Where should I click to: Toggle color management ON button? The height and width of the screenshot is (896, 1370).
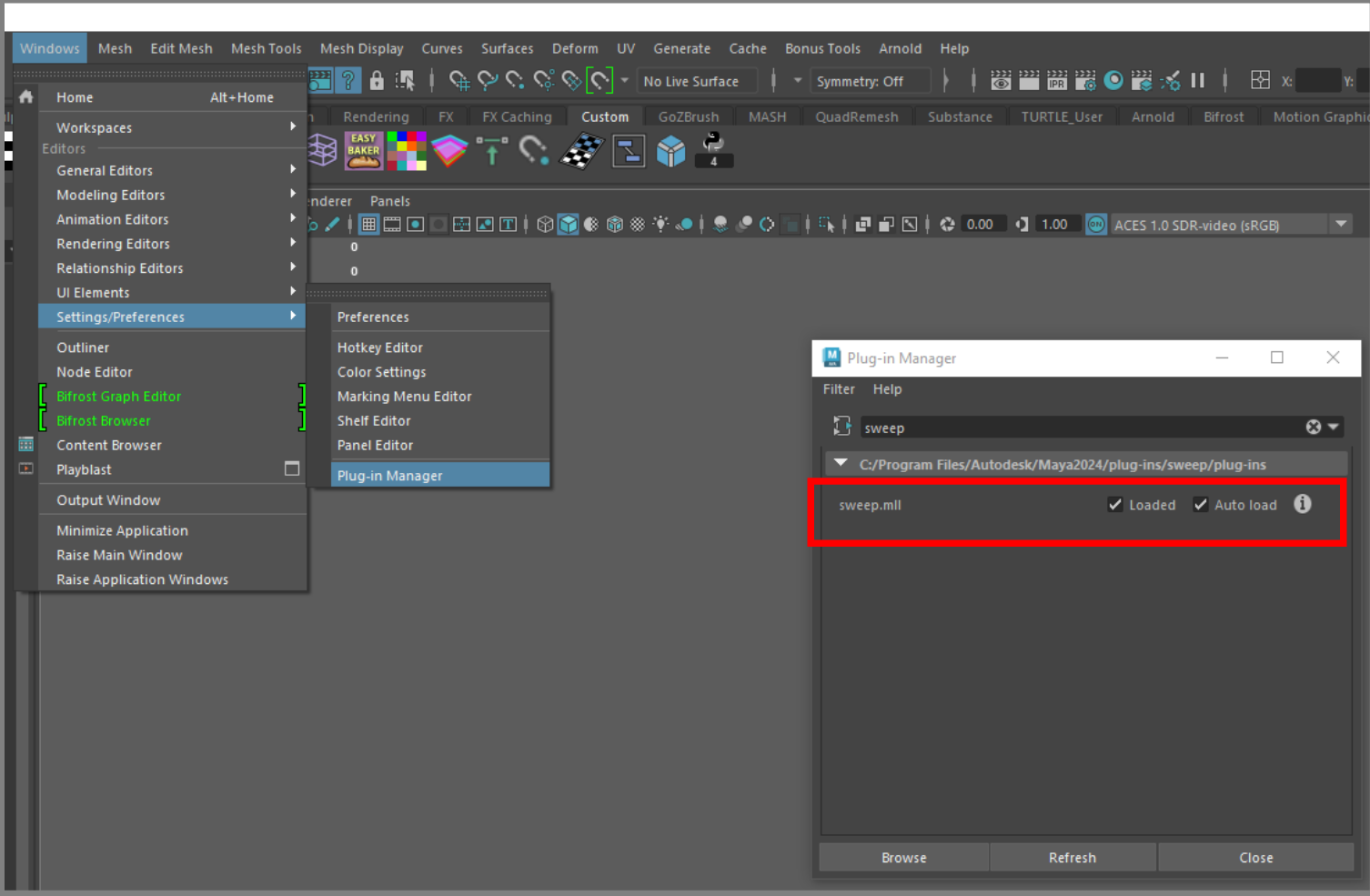point(1096,225)
